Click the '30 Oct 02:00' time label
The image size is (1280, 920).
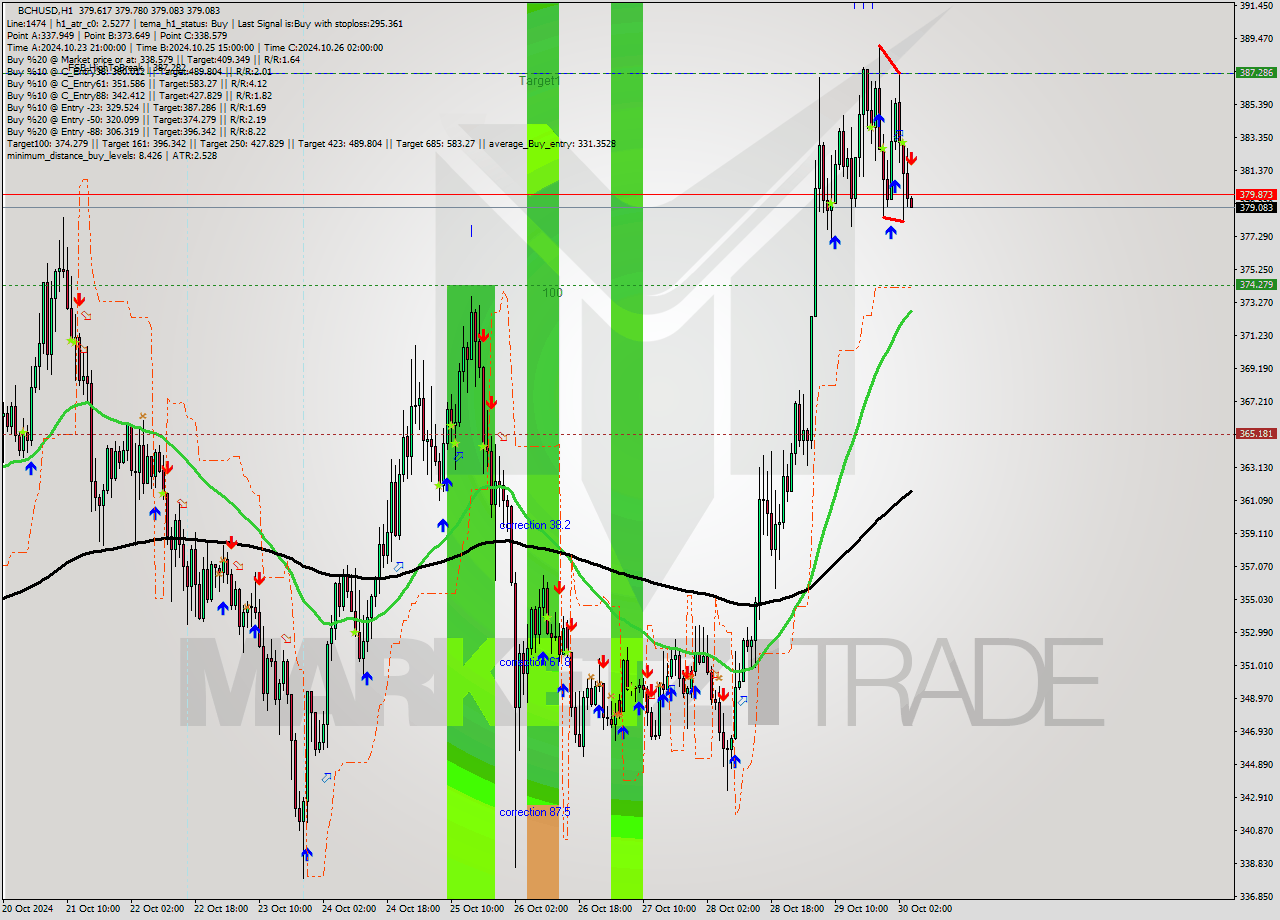(924, 909)
